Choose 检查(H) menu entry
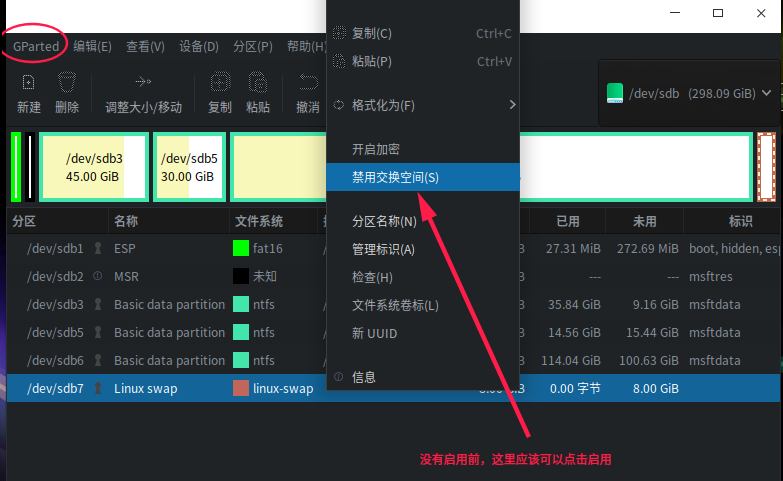 [x=423, y=277]
